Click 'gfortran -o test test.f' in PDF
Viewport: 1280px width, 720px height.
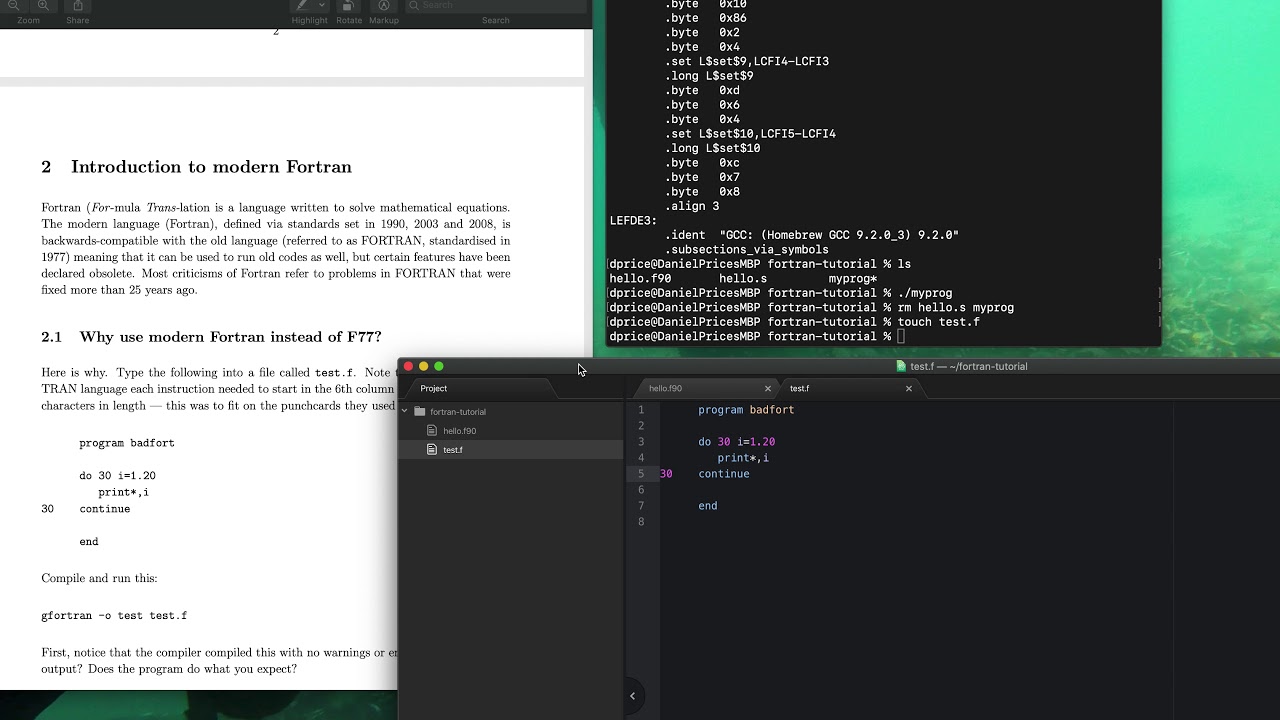pyautogui.click(x=114, y=616)
